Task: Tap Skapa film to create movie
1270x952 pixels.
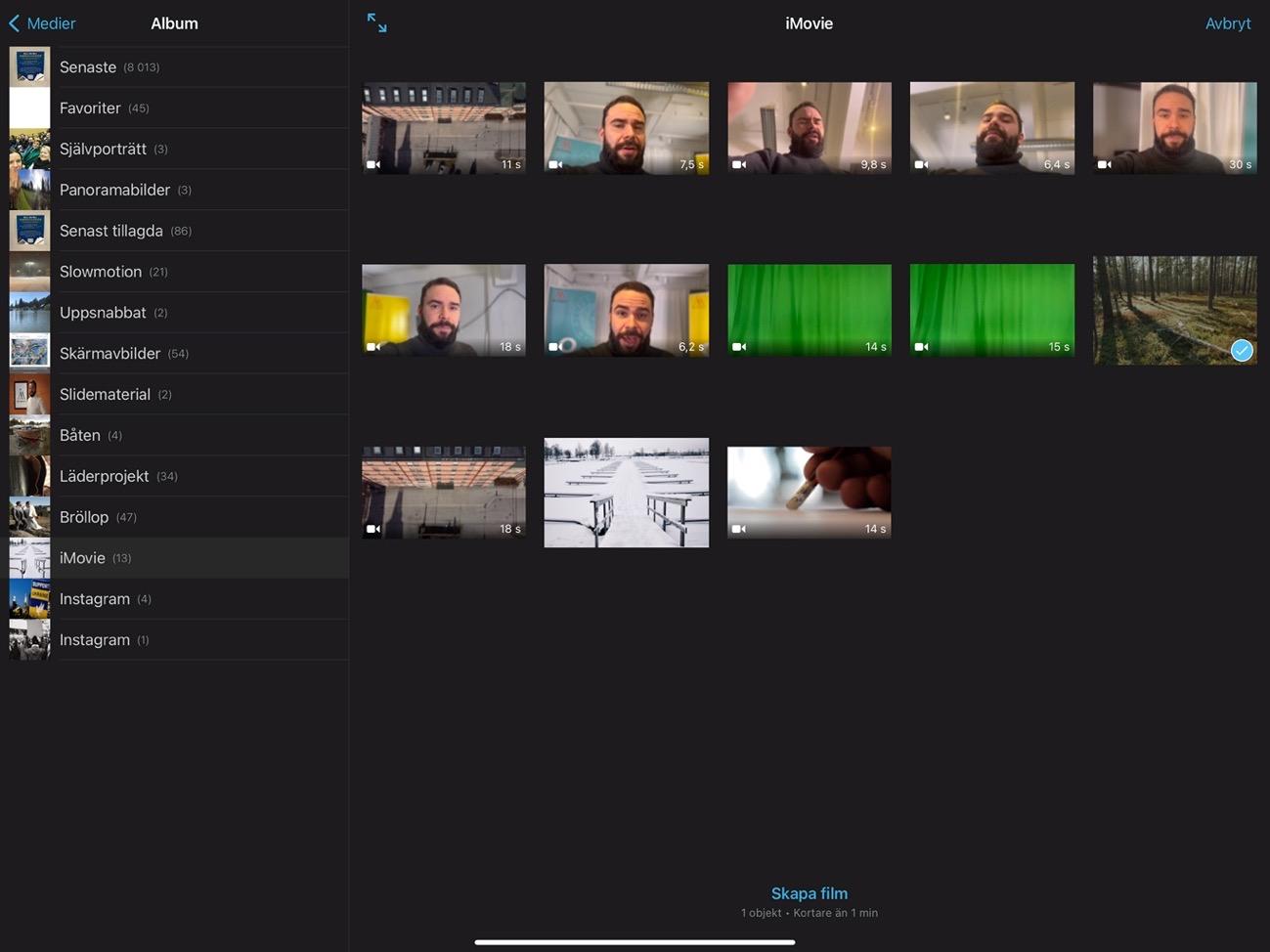Action: coord(810,893)
